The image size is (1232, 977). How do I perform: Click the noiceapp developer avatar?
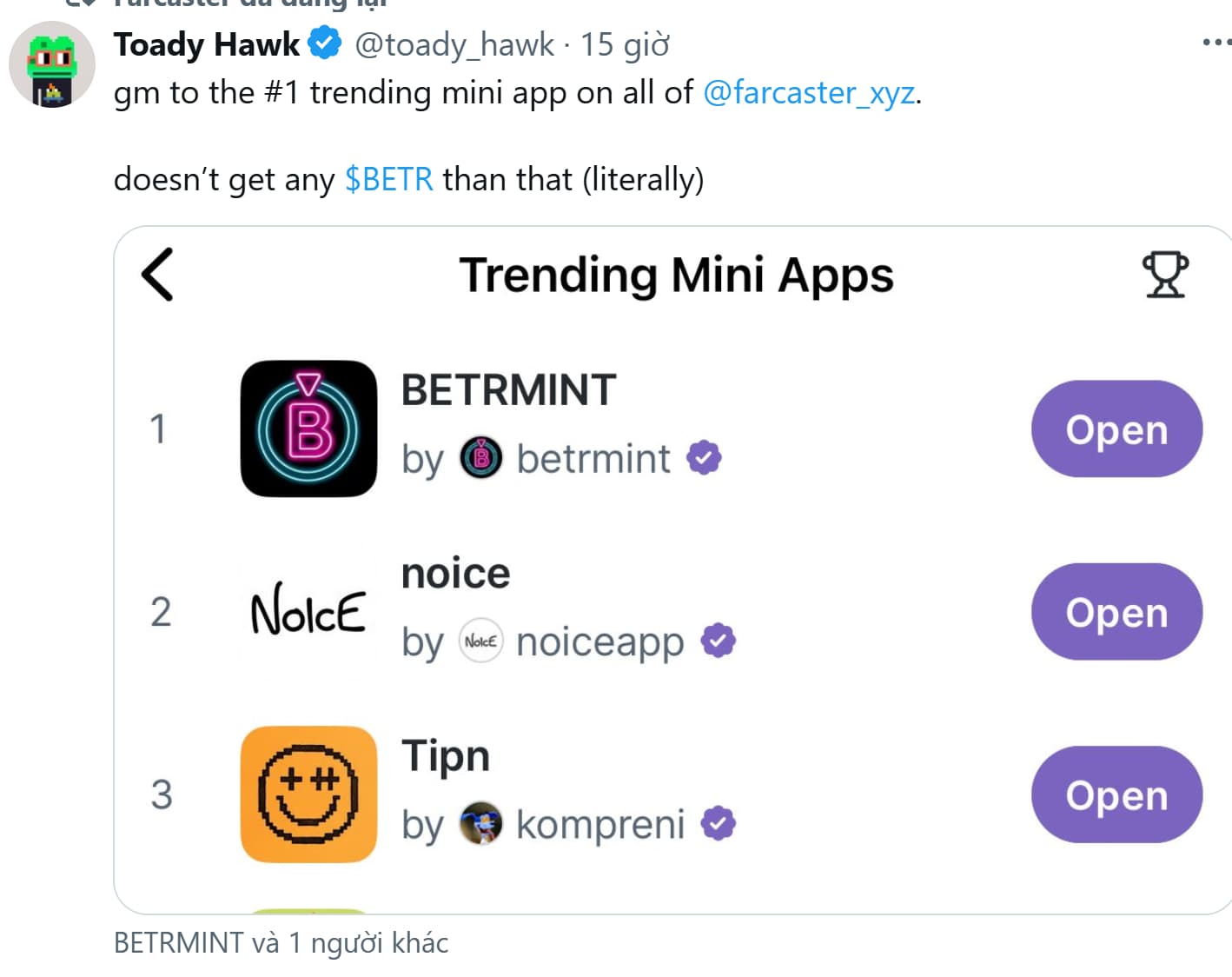tap(480, 641)
